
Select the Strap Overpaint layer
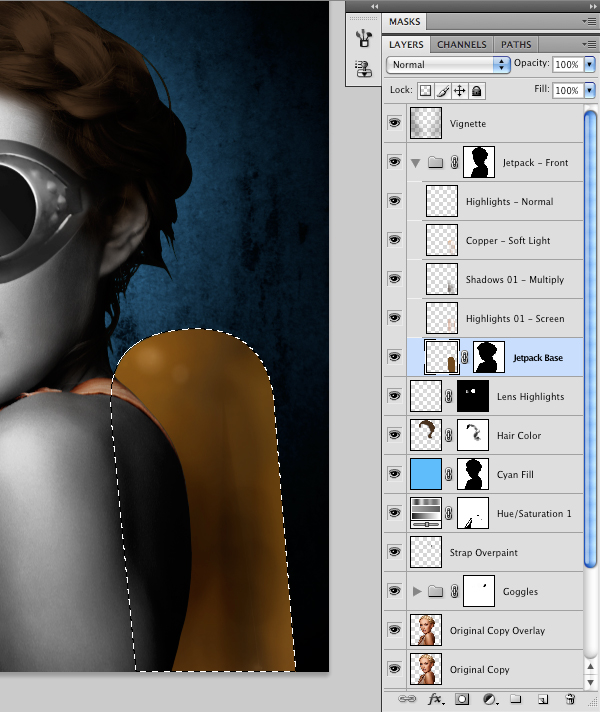click(483, 552)
